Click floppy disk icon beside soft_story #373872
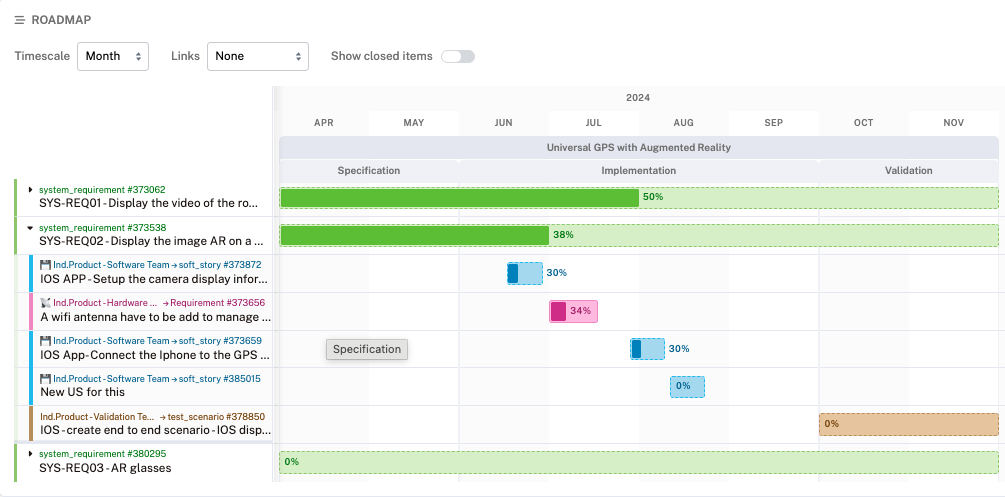The width and height of the screenshot is (1005, 497). 46,265
